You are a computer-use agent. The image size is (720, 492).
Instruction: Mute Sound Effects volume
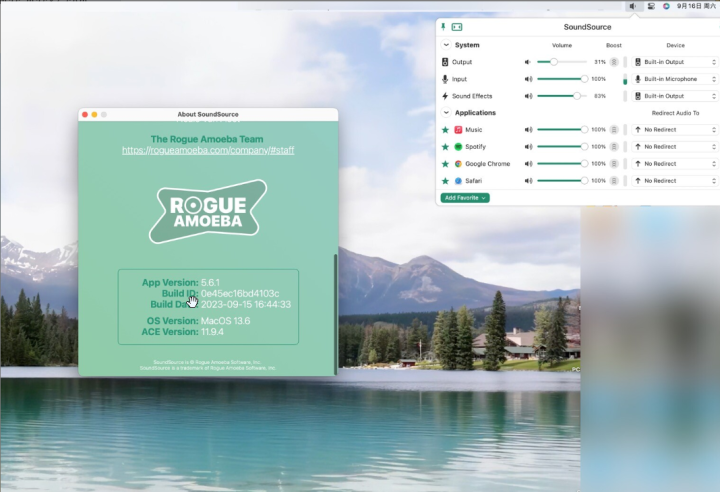(x=529, y=96)
